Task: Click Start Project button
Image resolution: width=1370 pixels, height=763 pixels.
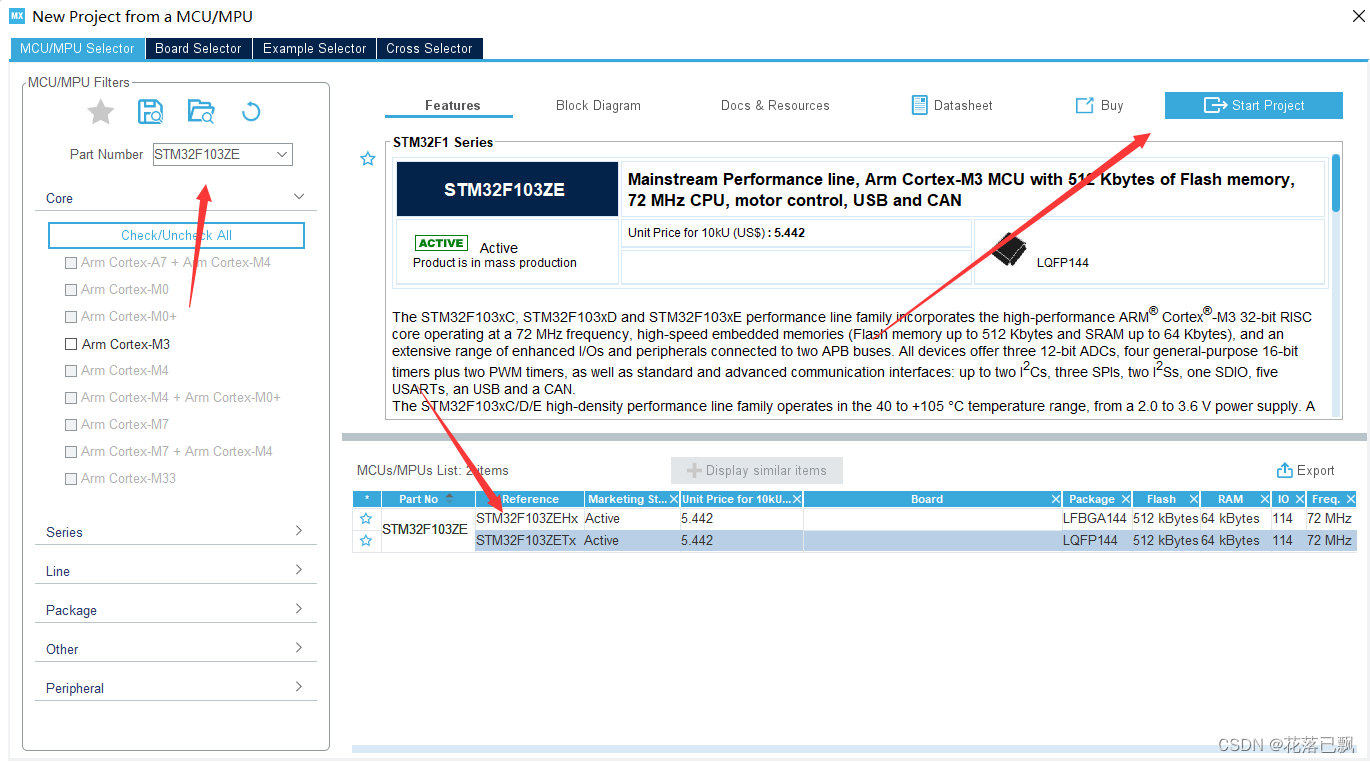Action: (x=1254, y=105)
